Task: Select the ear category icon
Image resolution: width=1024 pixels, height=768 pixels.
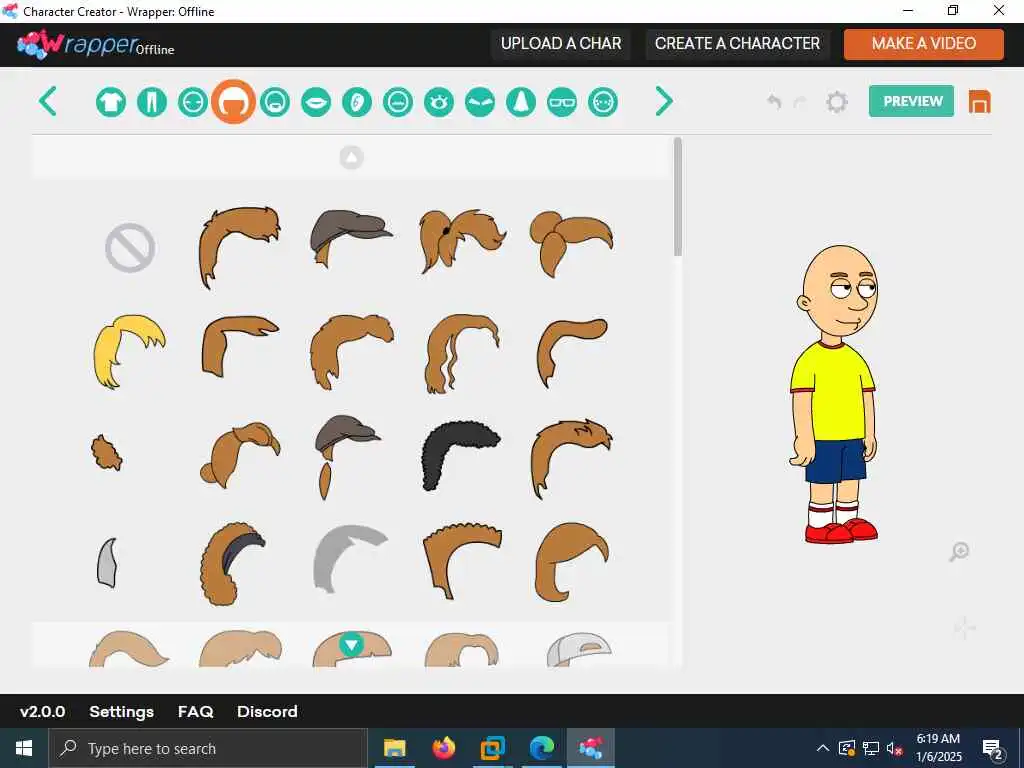Action: click(357, 102)
